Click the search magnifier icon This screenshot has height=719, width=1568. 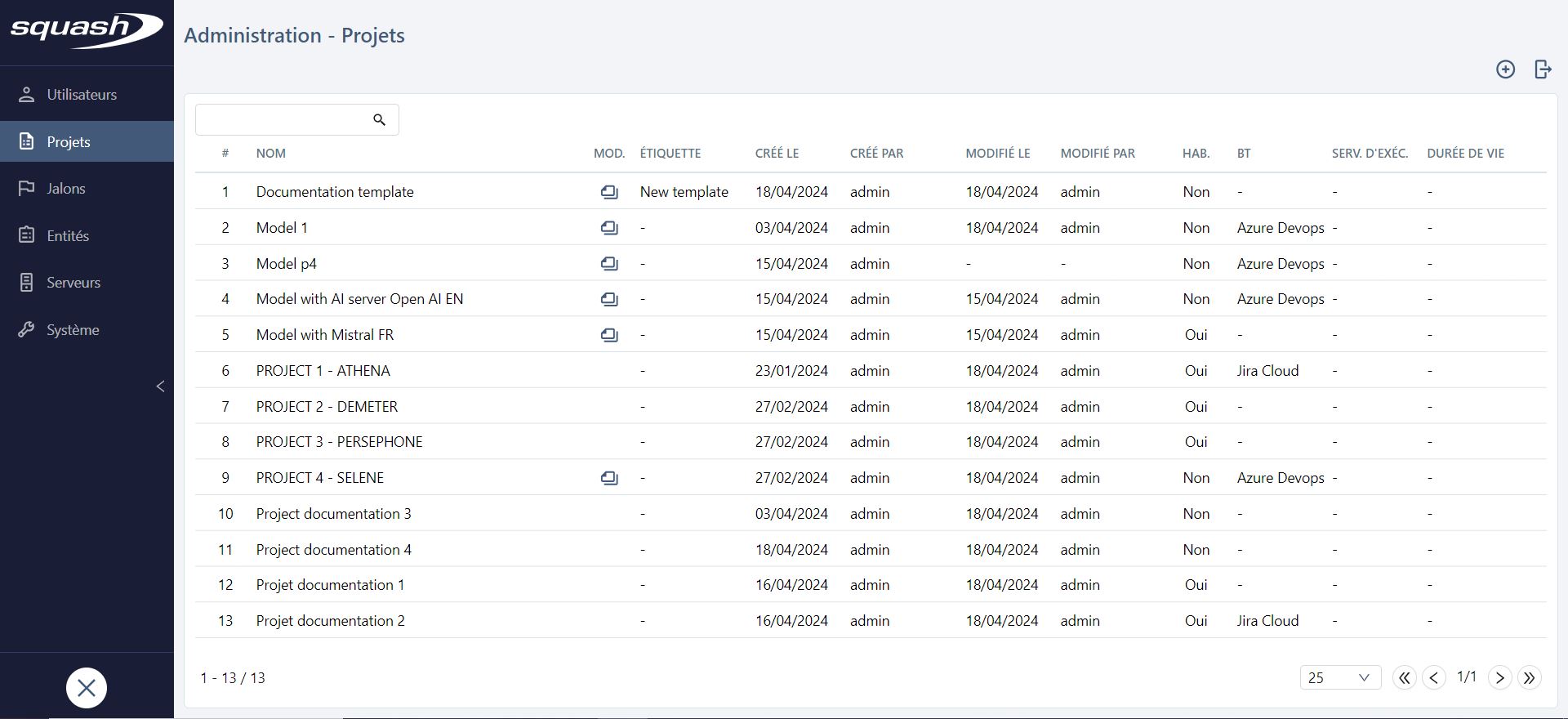(379, 120)
